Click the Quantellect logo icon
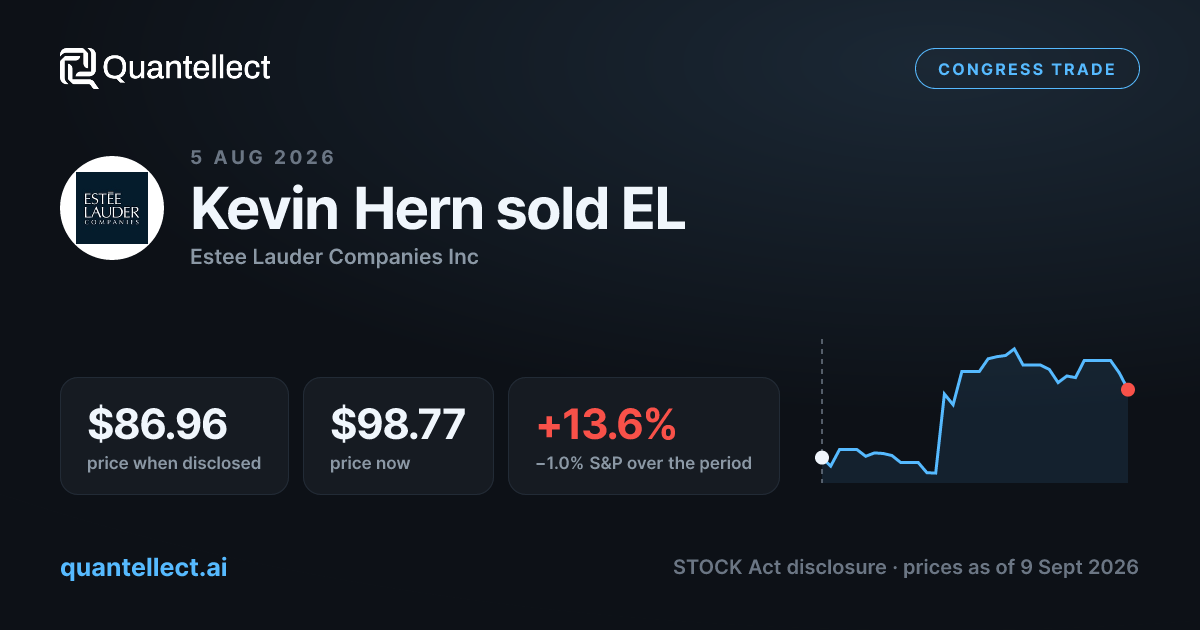Viewport: 1200px width, 630px height. tap(78, 68)
